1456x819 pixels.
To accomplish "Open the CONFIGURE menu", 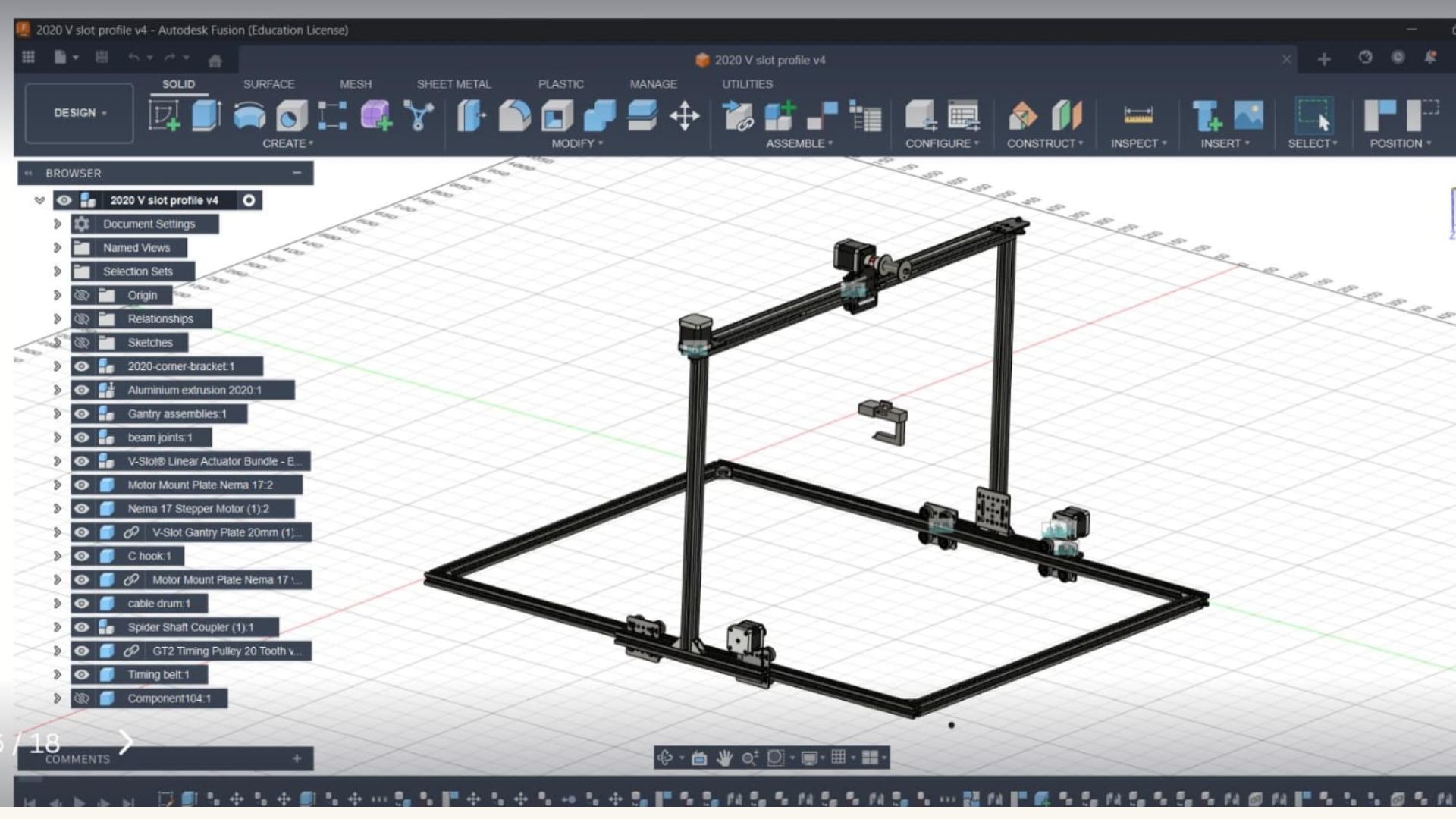I will pyautogui.click(x=942, y=143).
